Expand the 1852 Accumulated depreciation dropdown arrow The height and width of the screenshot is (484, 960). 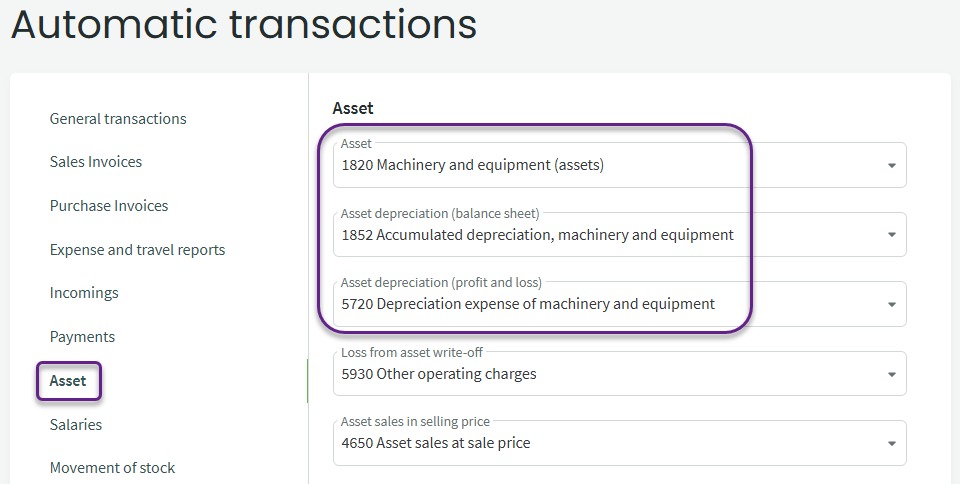pos(891,235)
